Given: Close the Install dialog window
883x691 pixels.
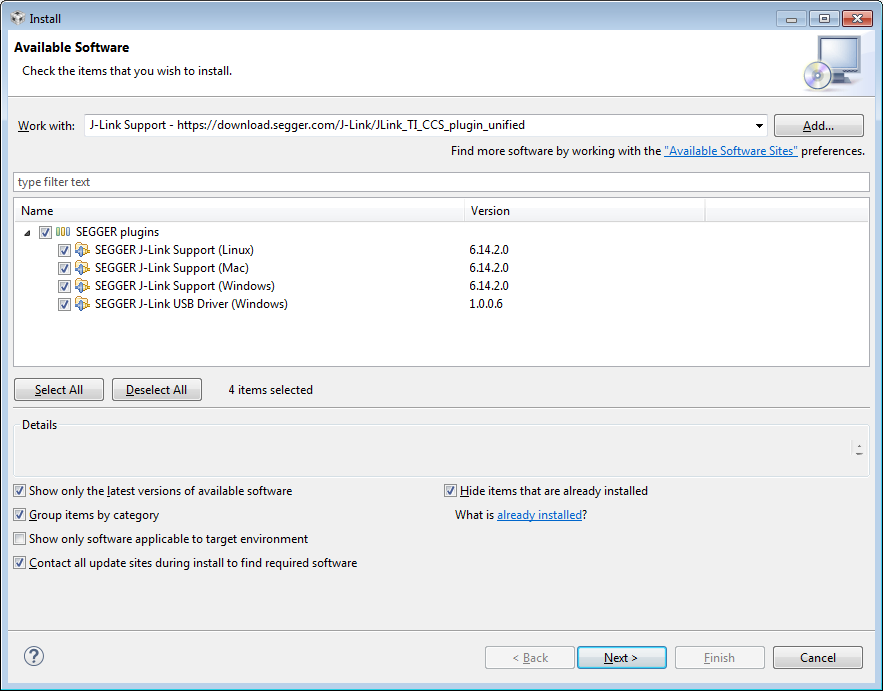Looking at the screenshot, I should point(857,19).
